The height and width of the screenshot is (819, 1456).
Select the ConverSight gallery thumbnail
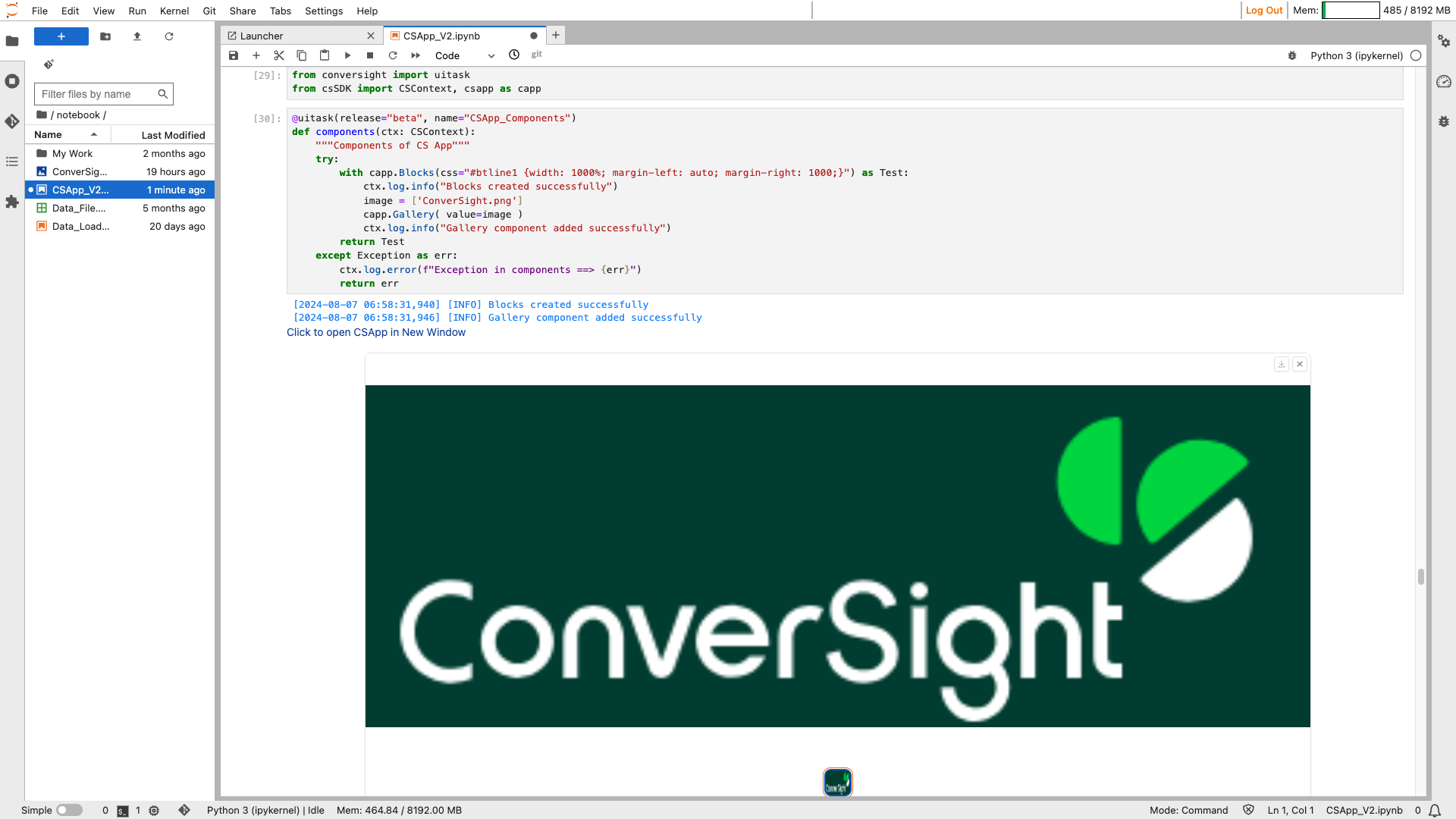[838, 782]
